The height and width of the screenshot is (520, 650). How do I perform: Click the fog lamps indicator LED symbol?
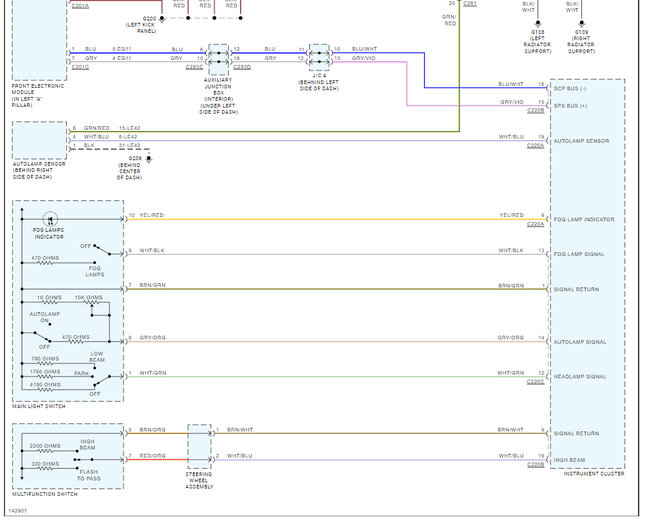[x=50, y=219]
